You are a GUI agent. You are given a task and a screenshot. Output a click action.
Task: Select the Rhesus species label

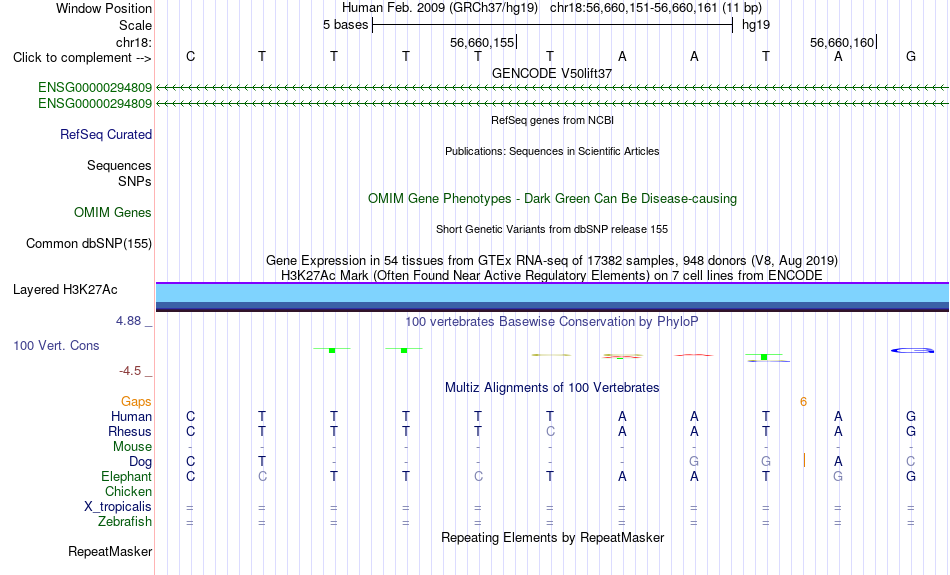[130, 431]
